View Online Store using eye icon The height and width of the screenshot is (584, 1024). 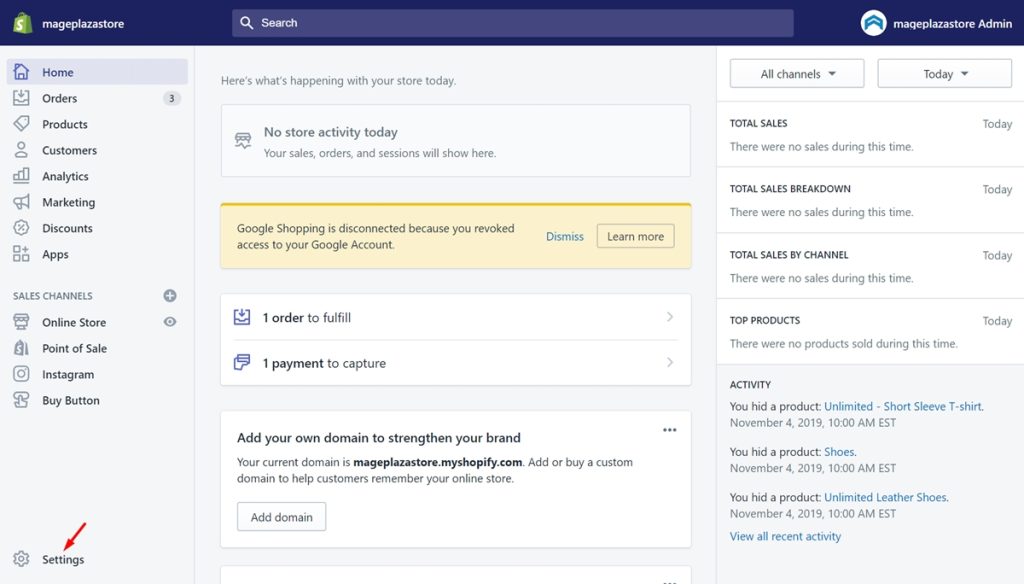click(x=170, y=322)
